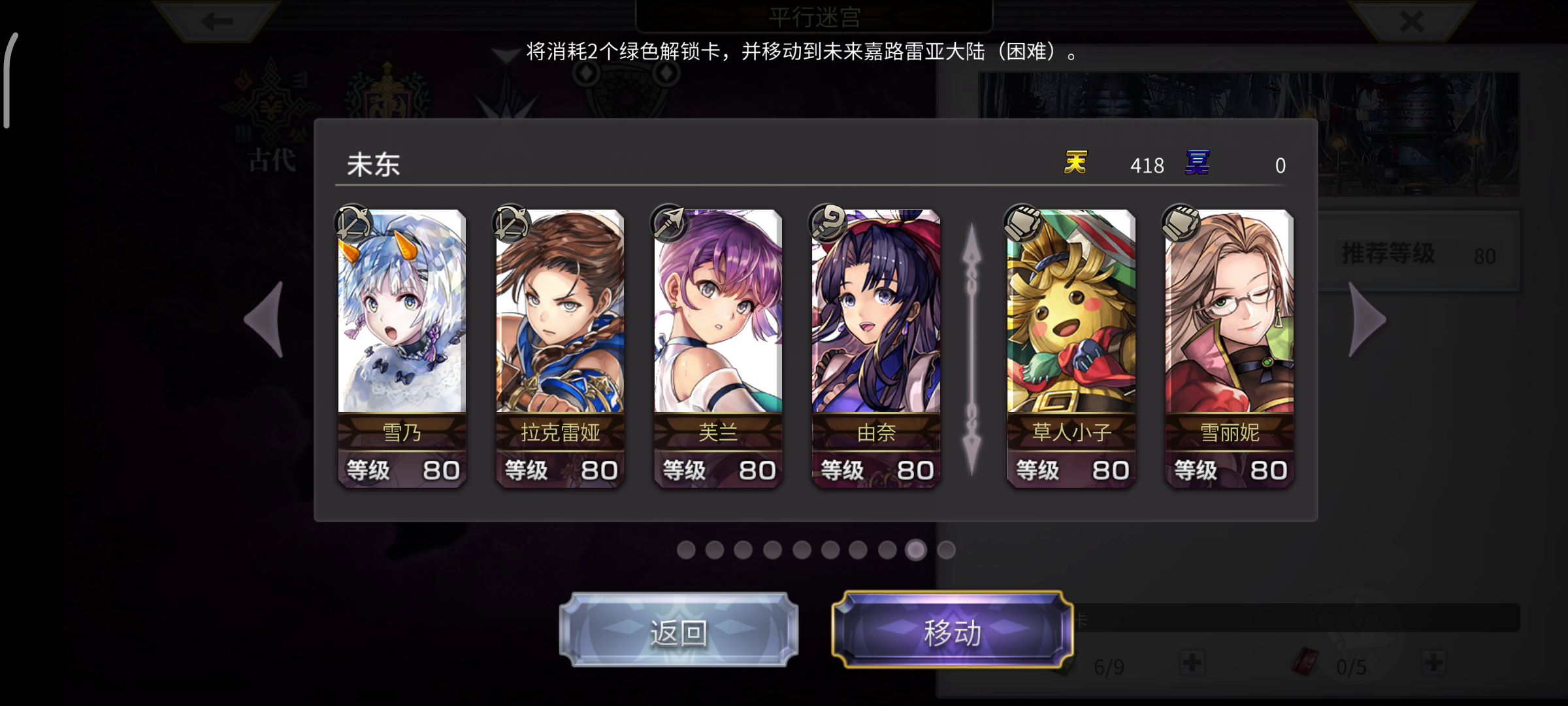Click the bow class icon on 拉克雷娅's card
This screenshot has width=1568, height=706.
512,224
